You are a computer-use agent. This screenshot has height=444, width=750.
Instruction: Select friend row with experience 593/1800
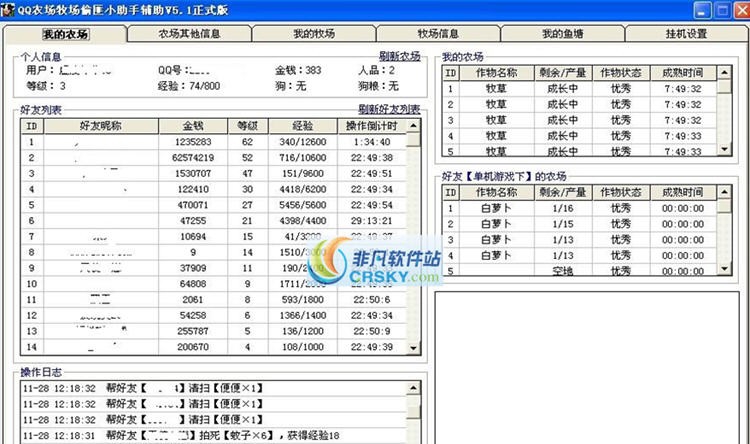pos(214,300)
